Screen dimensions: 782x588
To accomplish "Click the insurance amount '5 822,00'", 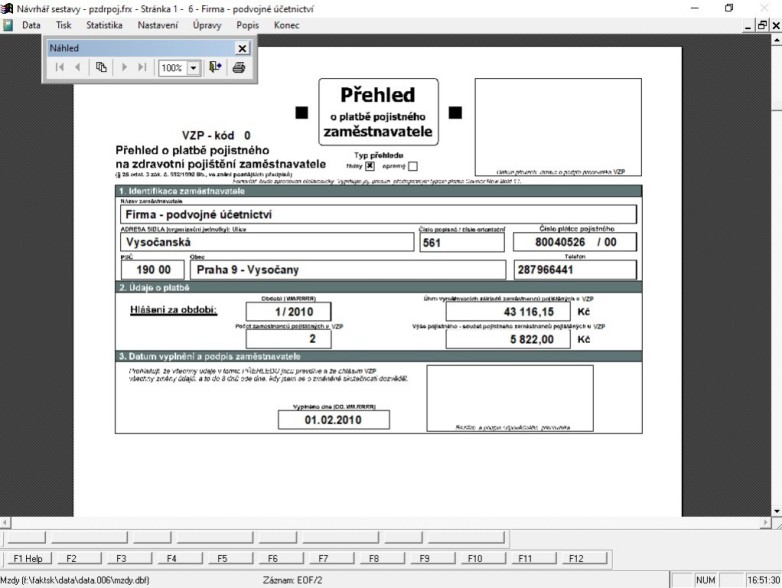I will coord(508,339).
